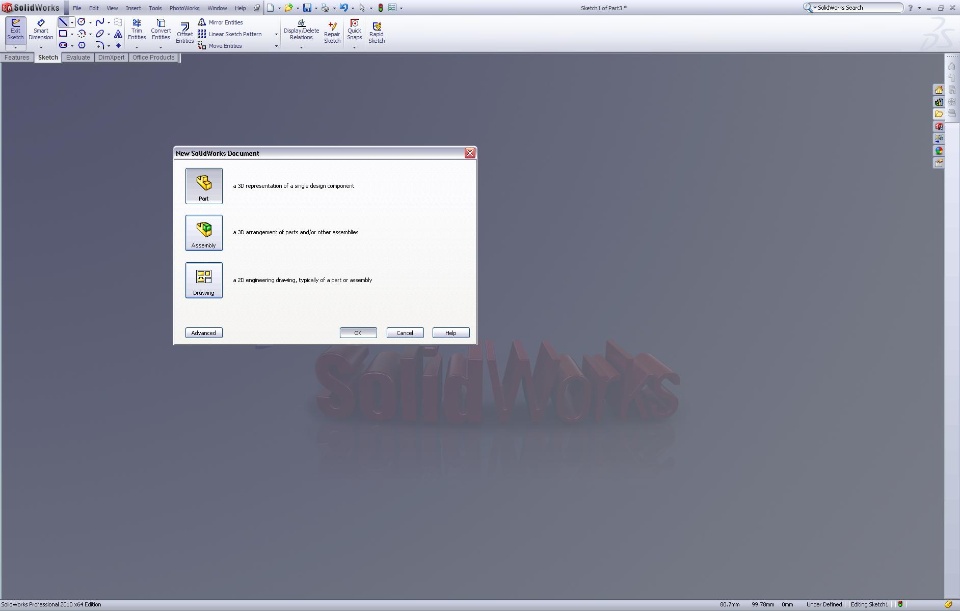The height and width of the screenshot is (611, 960).
Task: Click the Rapid Sketch tool
Action: (377, 32)
